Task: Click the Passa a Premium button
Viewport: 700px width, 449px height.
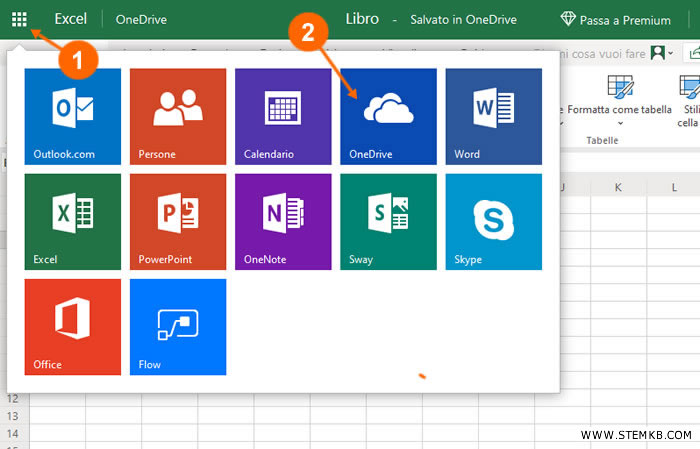Action: pos(617,19)
